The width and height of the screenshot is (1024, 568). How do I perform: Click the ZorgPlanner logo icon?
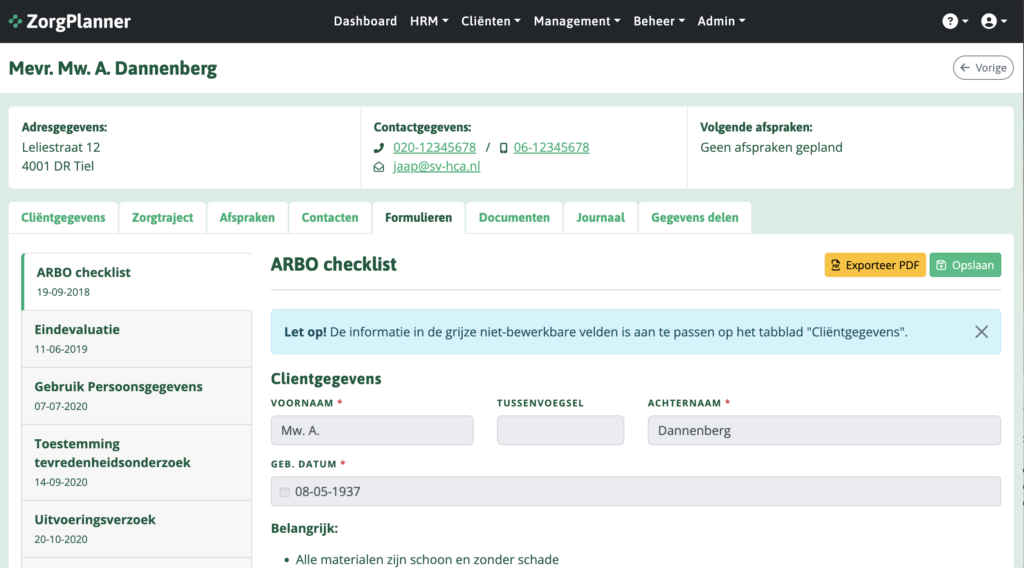tap(15, 21)
